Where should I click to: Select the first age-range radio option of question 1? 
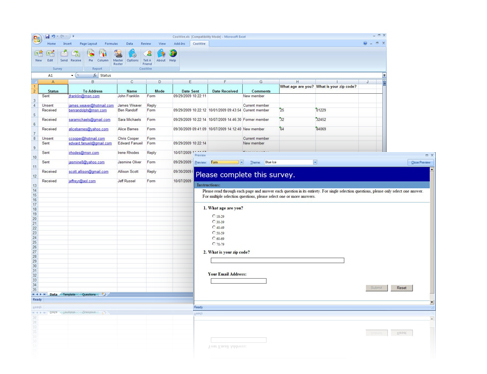pyautogui.click(x=214, y=216)
